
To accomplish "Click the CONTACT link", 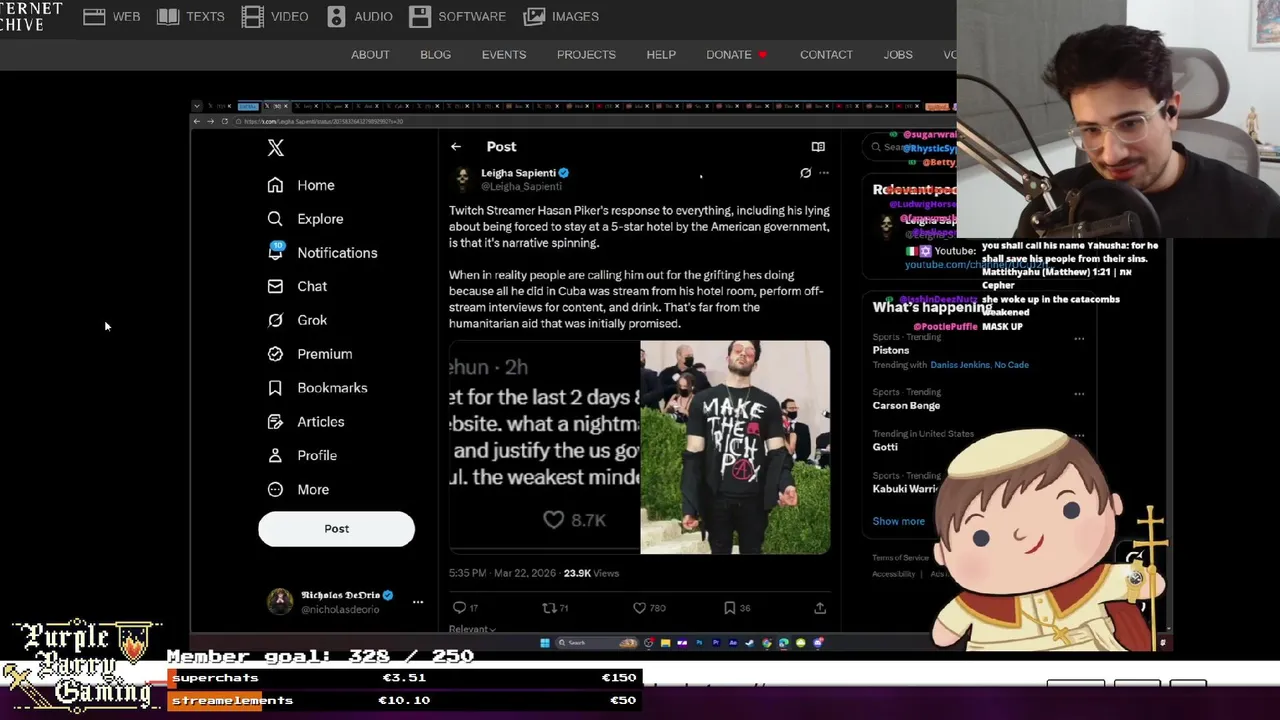I will 826,55.
